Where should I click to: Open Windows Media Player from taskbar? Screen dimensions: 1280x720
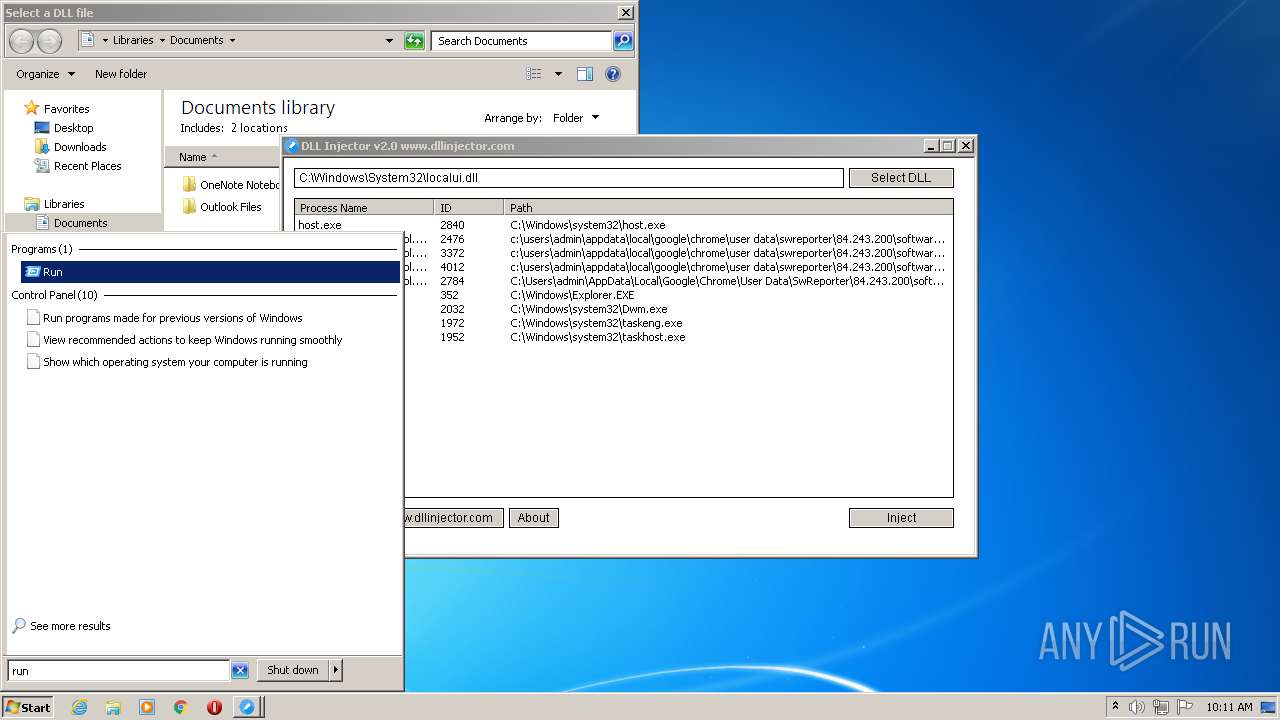click(x=147, y=707)
